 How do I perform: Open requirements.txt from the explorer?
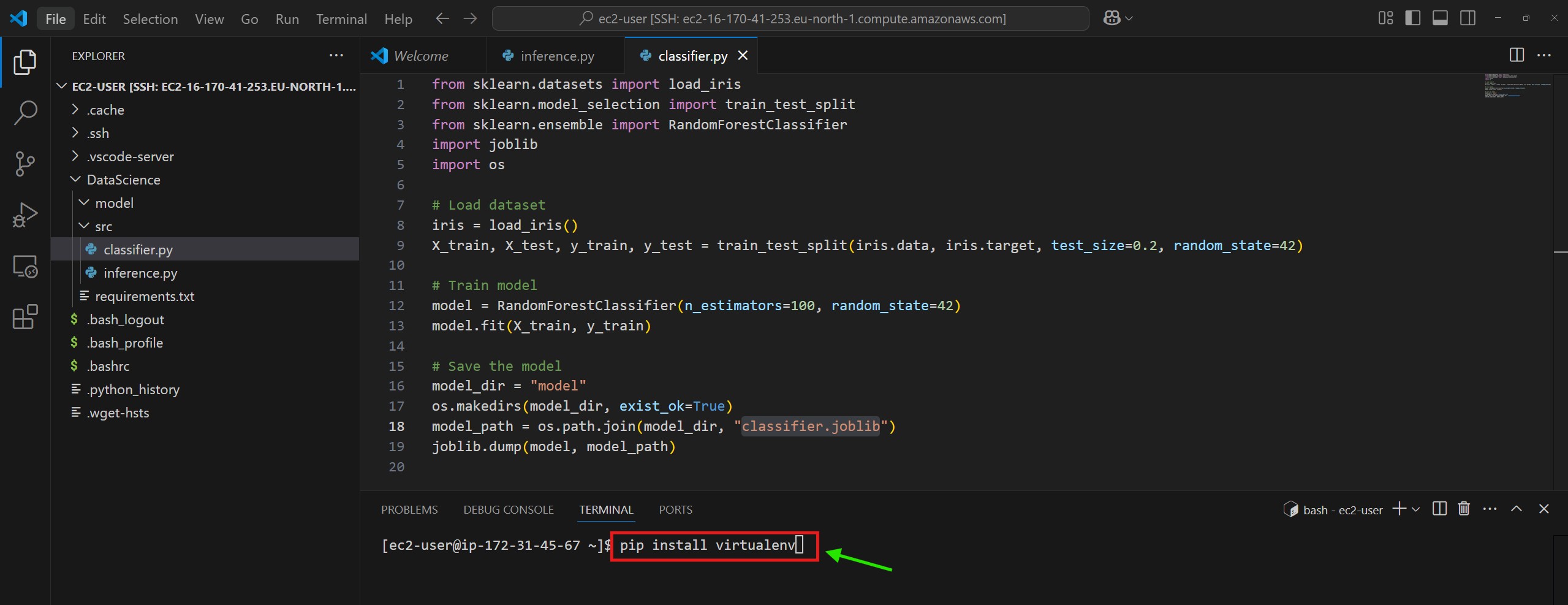pos(144,296)
